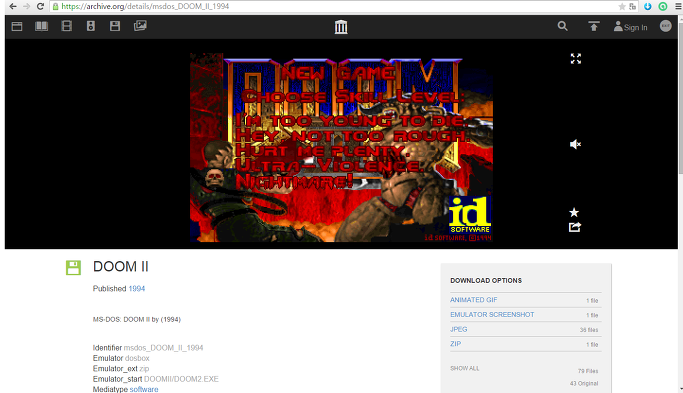683x393 pixels.
Task: Open the blue download extension icon
Action: pos(648,7)
